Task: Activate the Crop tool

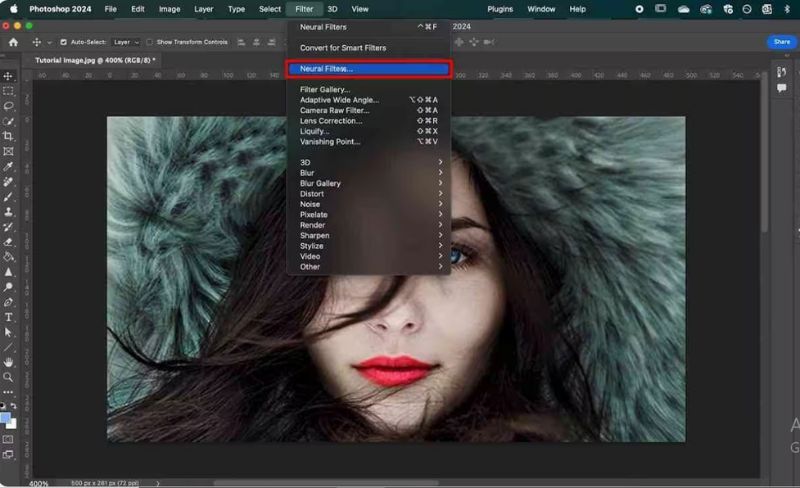Action: (8, 136)
